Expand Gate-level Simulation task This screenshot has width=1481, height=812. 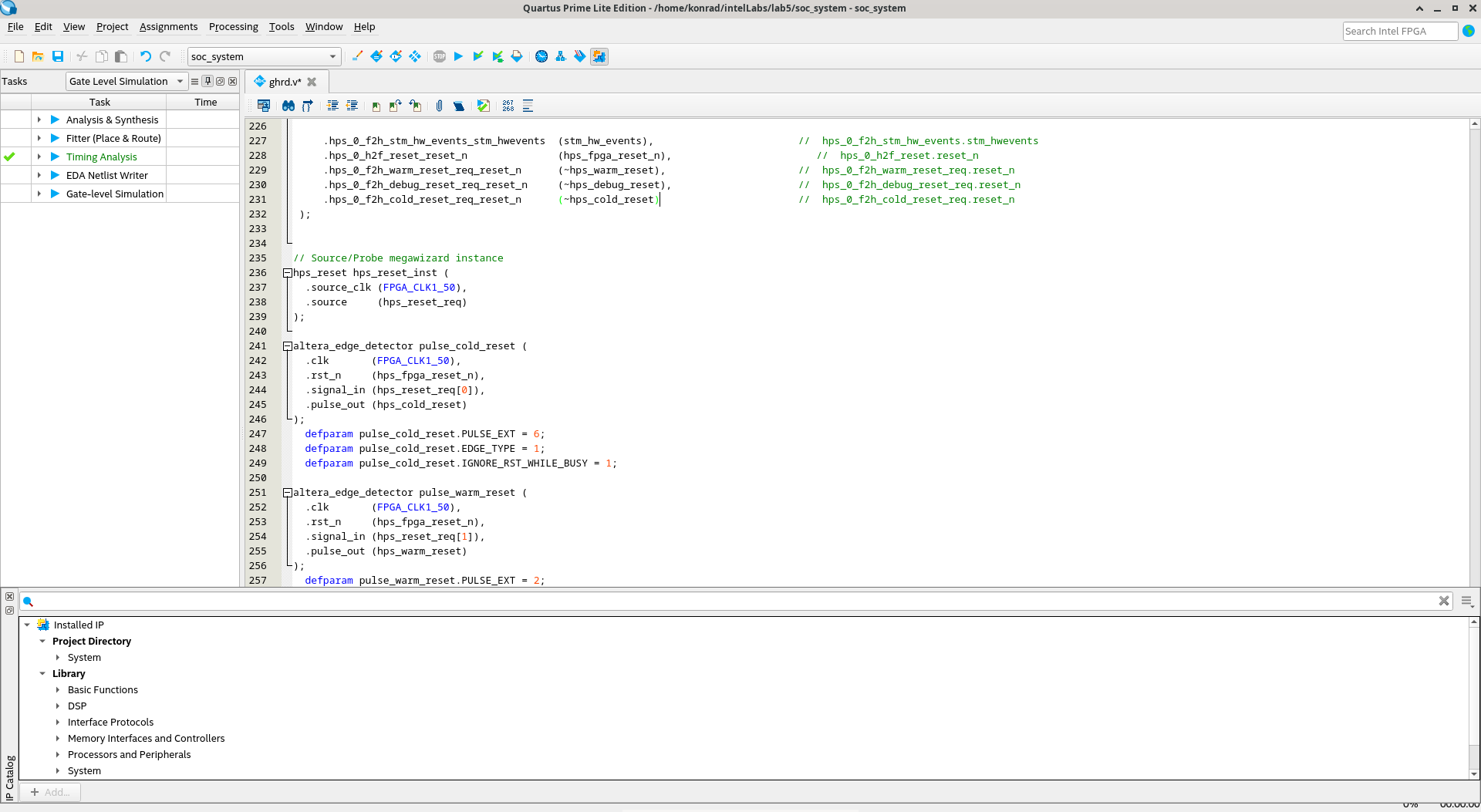coord(39,194)
